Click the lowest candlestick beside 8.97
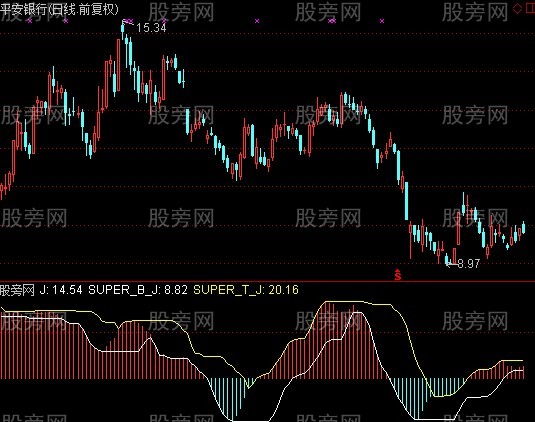Image resolution: width=535 pixels, height=422 pixels. 447,259
